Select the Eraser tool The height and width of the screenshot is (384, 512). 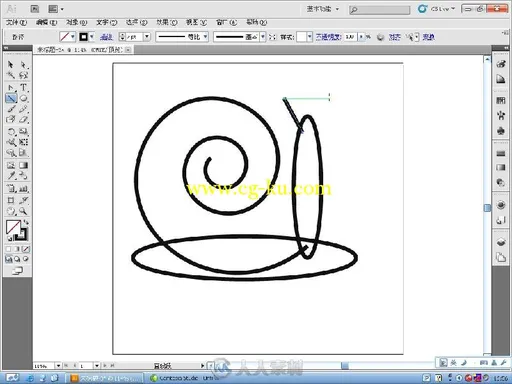pyautogui.click(x=23, y=119)
